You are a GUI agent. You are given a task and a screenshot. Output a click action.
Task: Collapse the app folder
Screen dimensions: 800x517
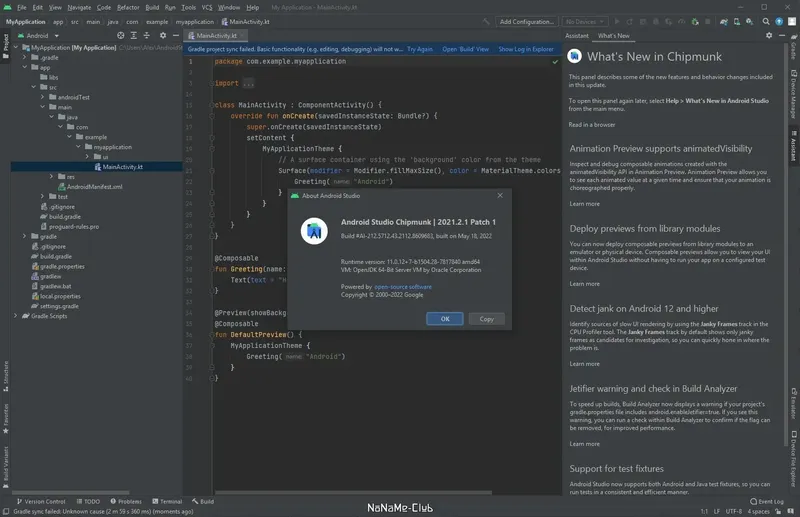coord(24,67)
